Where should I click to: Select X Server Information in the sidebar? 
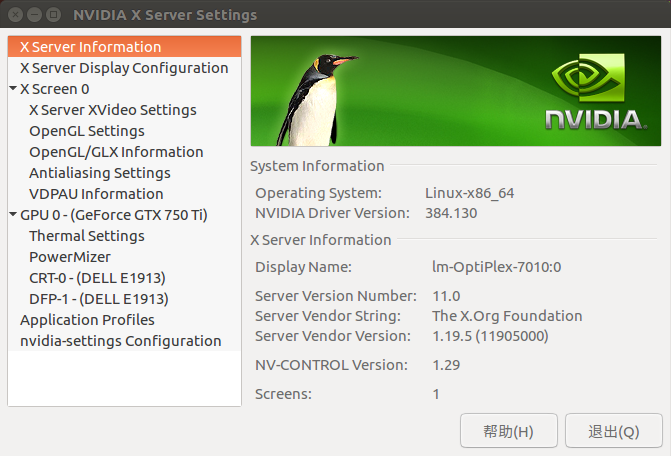click(125, 47)
